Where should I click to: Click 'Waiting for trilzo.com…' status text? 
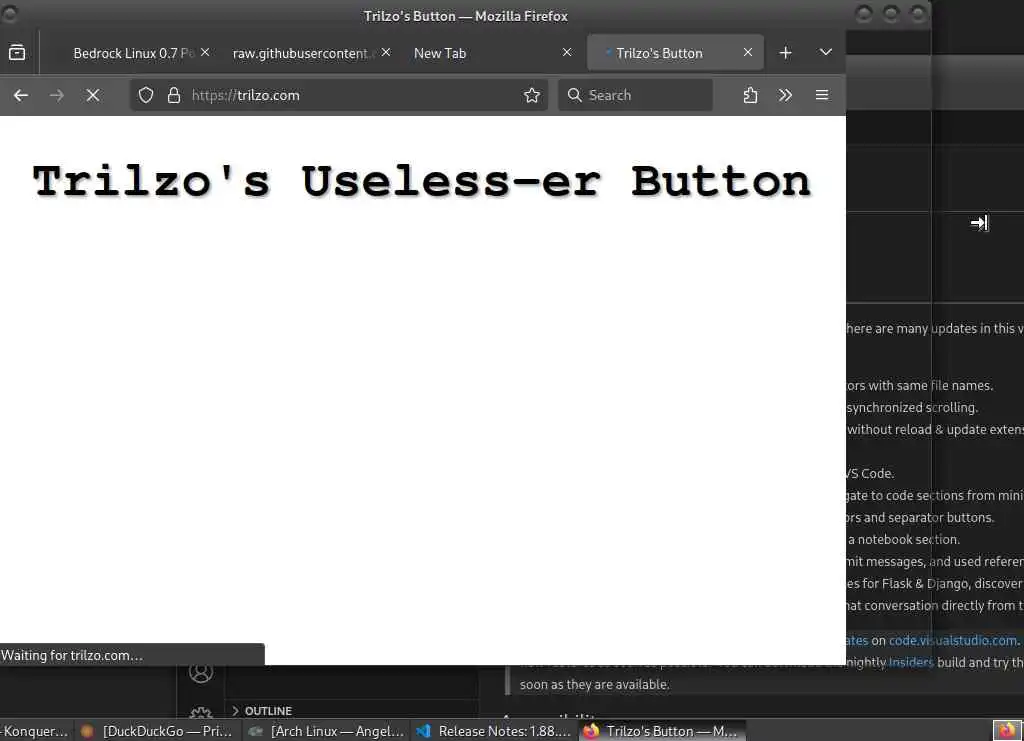click(72, 655)
